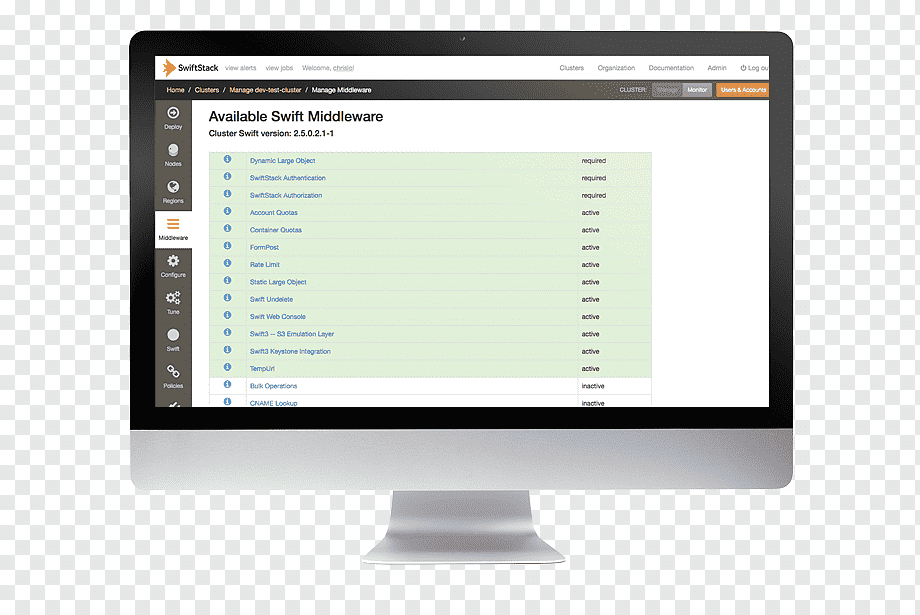Open the SwiftStack Authentication middleware link
This screenshot has height=615, width=920.
(288, 178)
